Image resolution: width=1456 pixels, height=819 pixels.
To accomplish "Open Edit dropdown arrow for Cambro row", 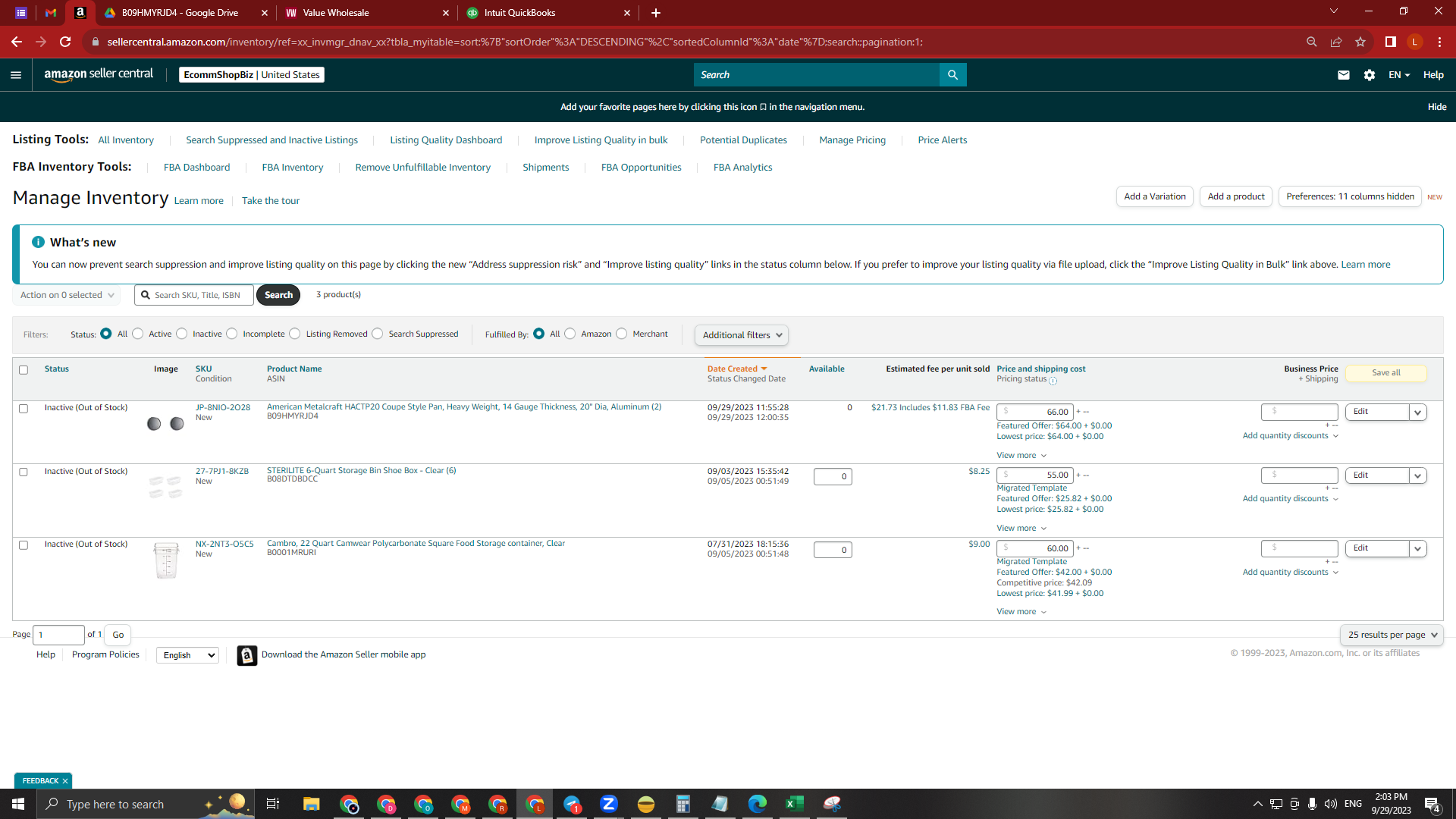I will tap(1418, 549).
